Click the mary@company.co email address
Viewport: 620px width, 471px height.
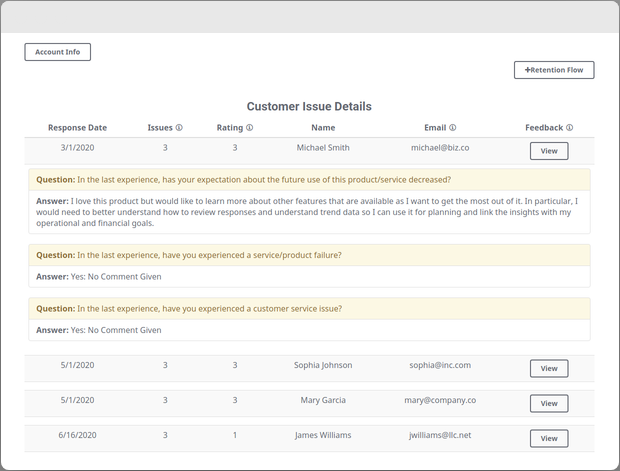pos(440,400)
